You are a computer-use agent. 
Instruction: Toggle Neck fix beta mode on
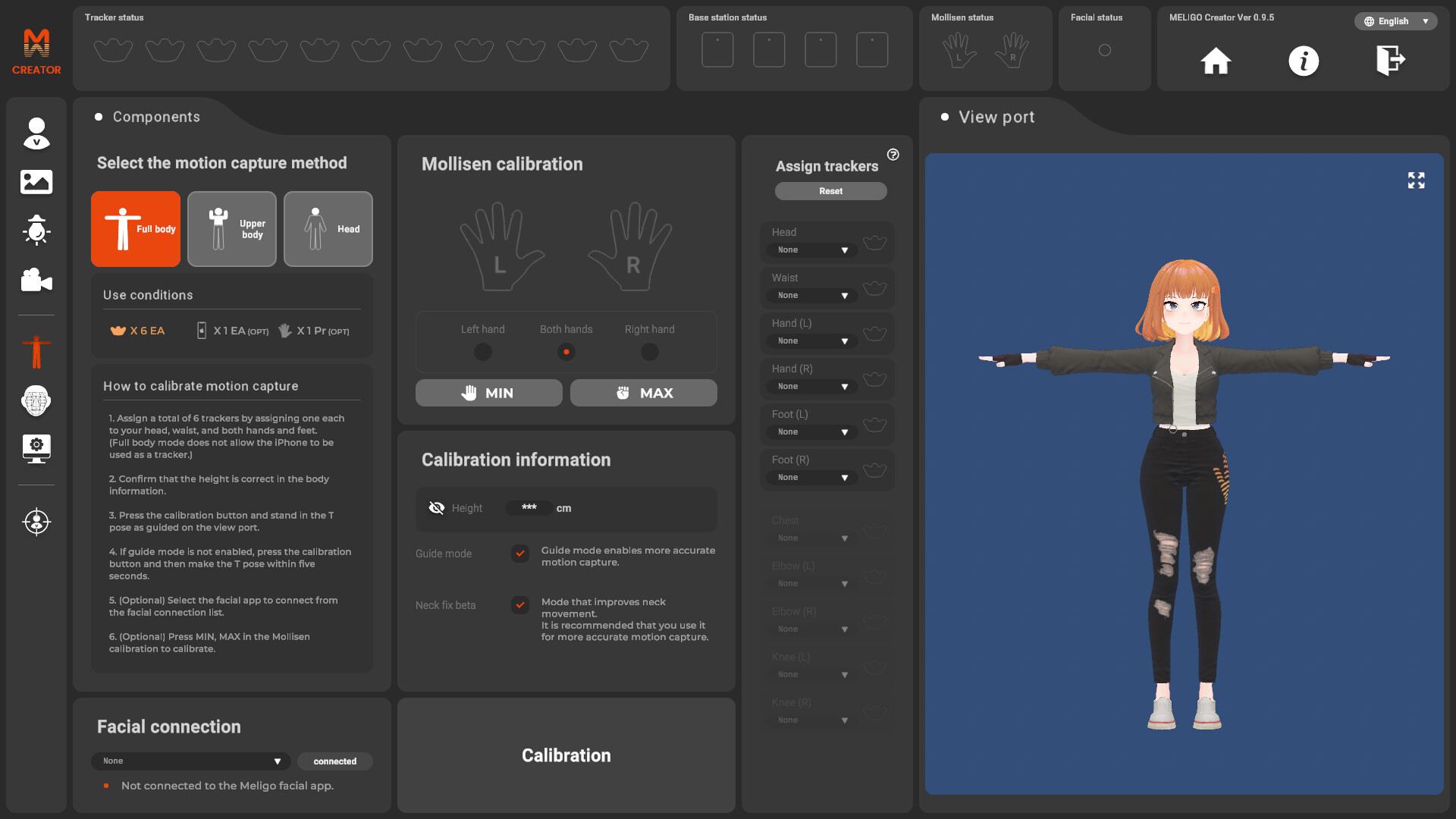pos(519,605)
